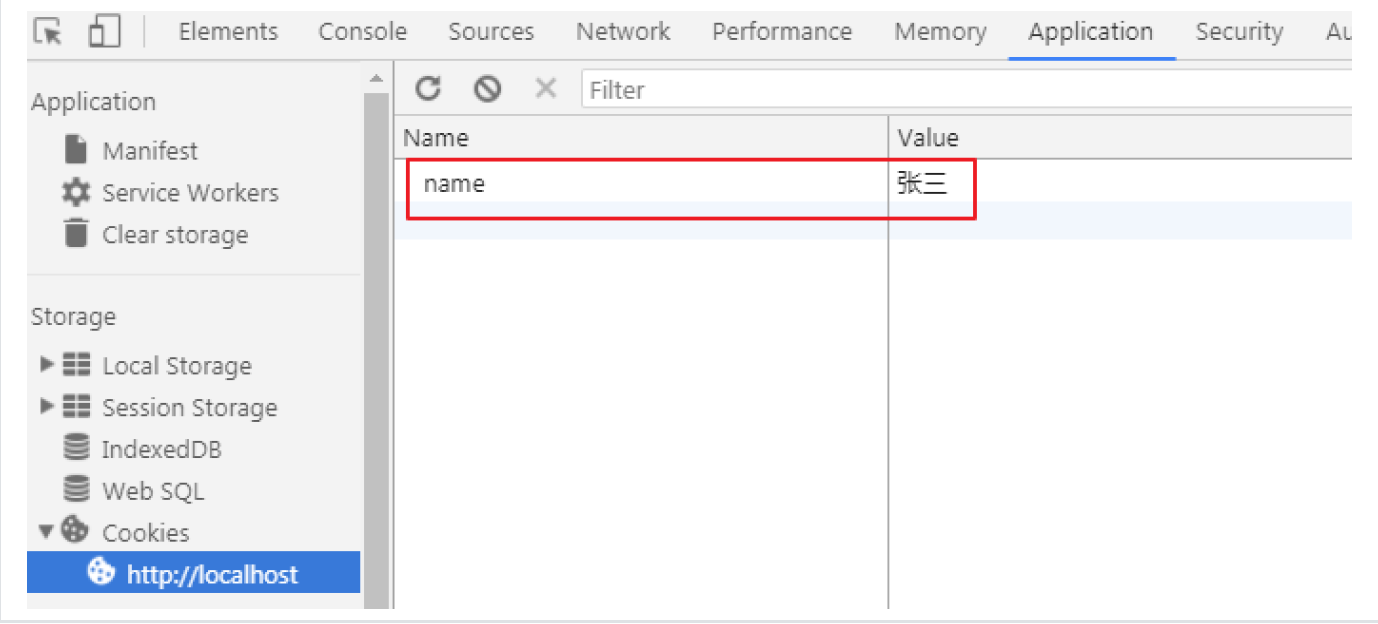The height and width of the screenshot is (624, 1378).
Task: Click the Web SQL database icon
Action: 76,490
